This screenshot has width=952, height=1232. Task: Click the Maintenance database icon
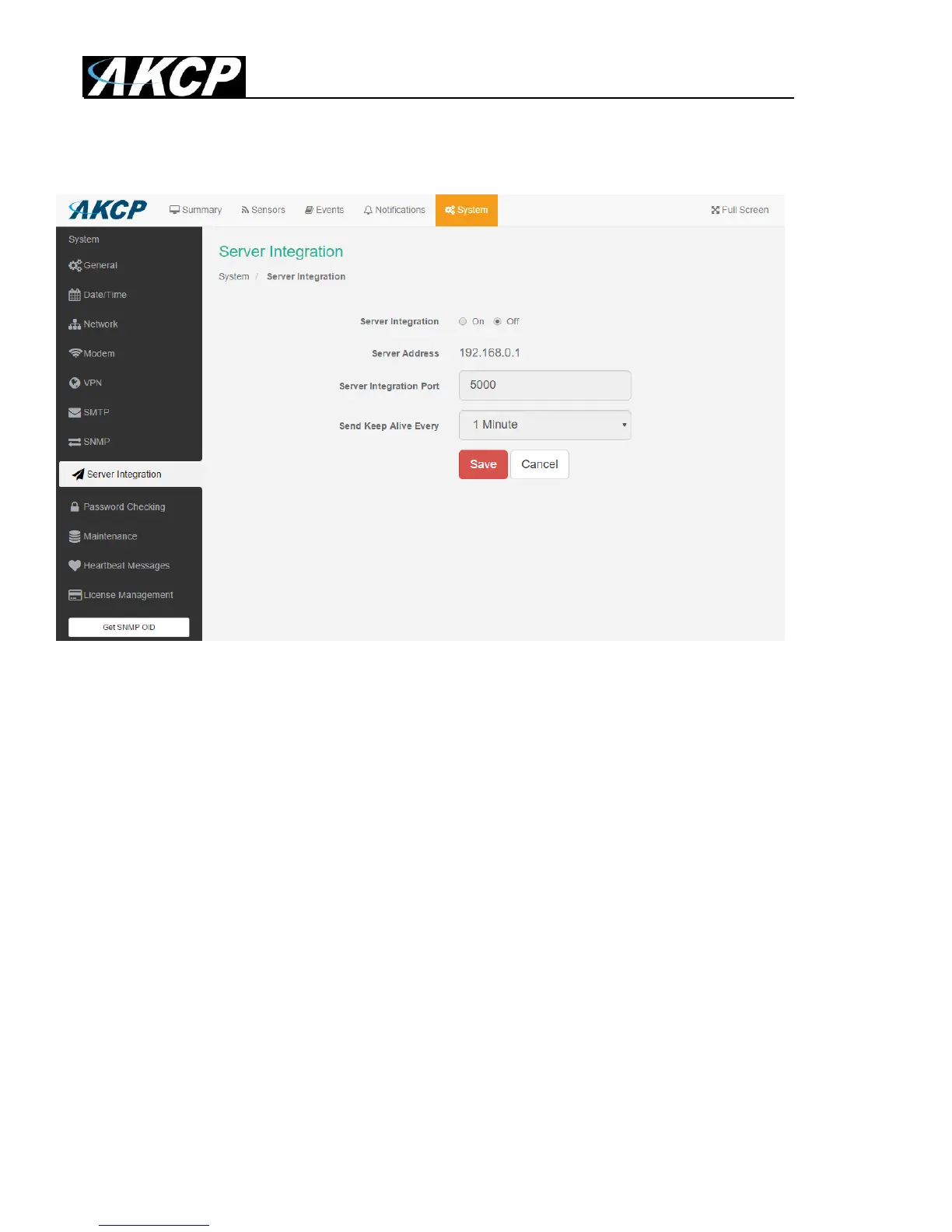pos(75,537)
